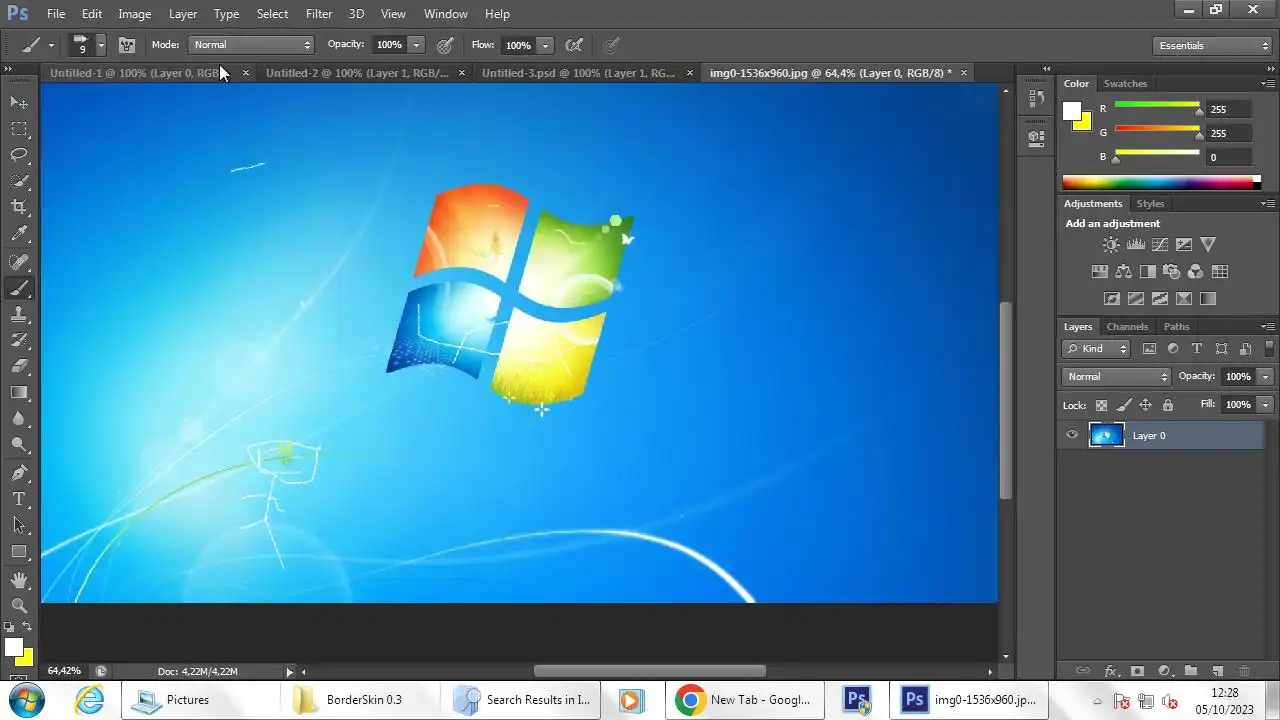
Task: Toggle airbrush build-up mode
Action: (574, 45)
